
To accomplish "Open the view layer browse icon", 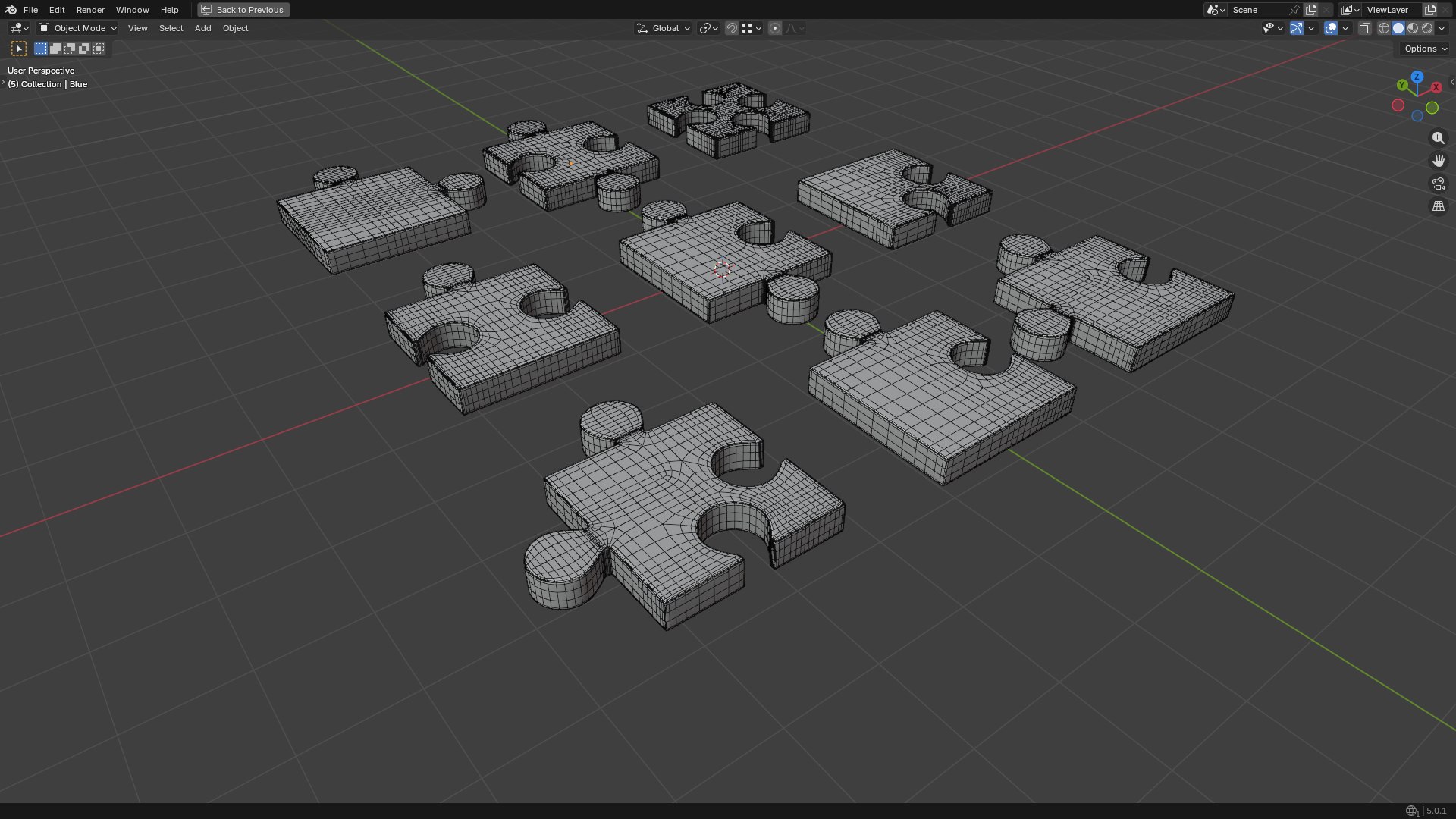I will click(1350, 10).
